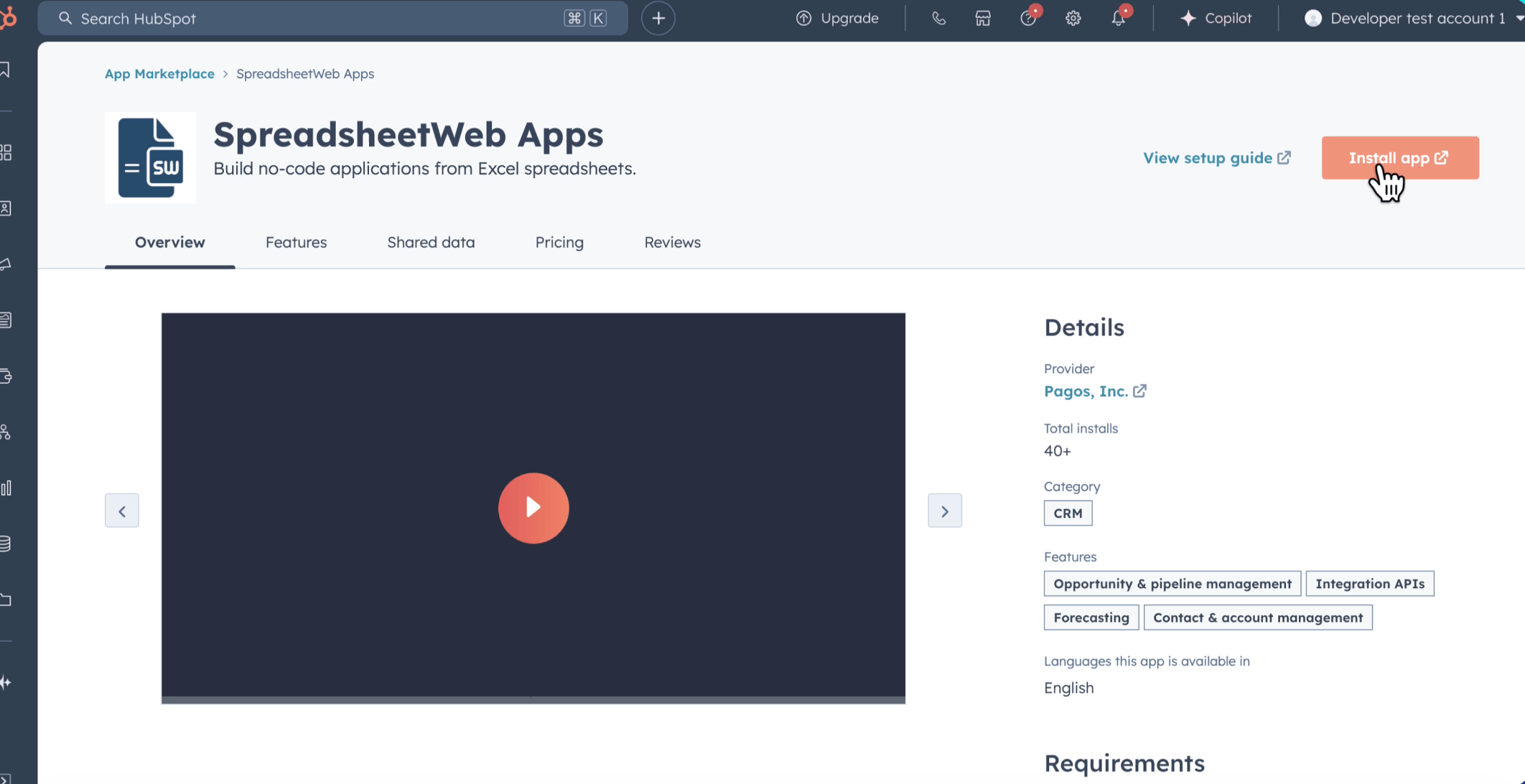The image size is (1525, 784).
Task: Switch to the Shared data tab
Action: click(431, 243)
